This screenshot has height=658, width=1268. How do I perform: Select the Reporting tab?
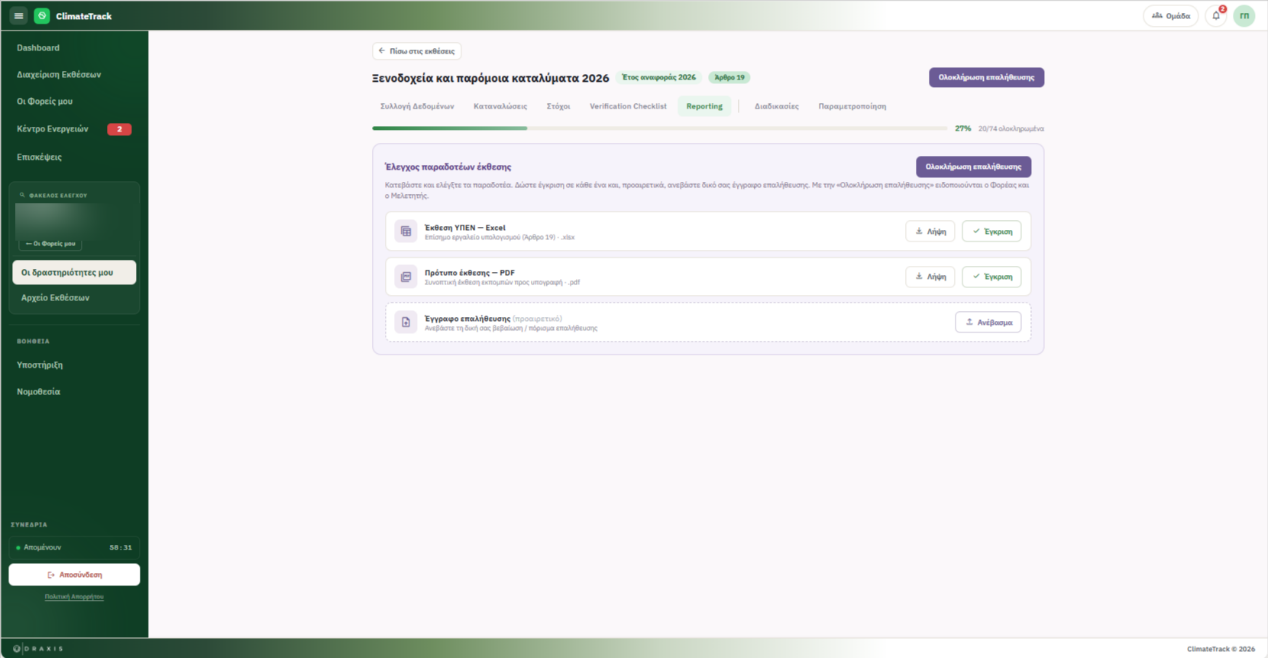704,106
